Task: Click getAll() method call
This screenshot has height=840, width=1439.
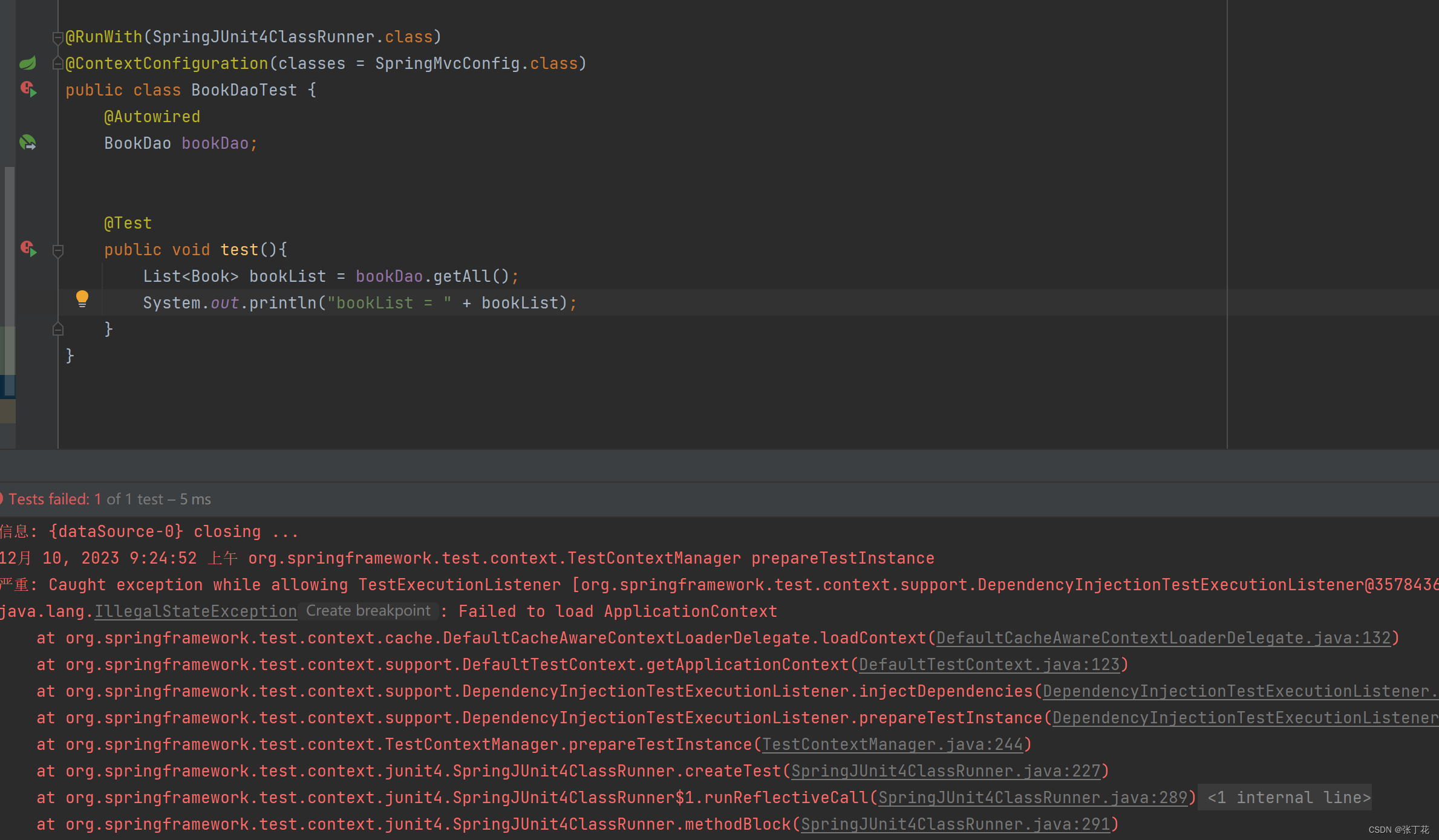Action: [x=471, y=276]
